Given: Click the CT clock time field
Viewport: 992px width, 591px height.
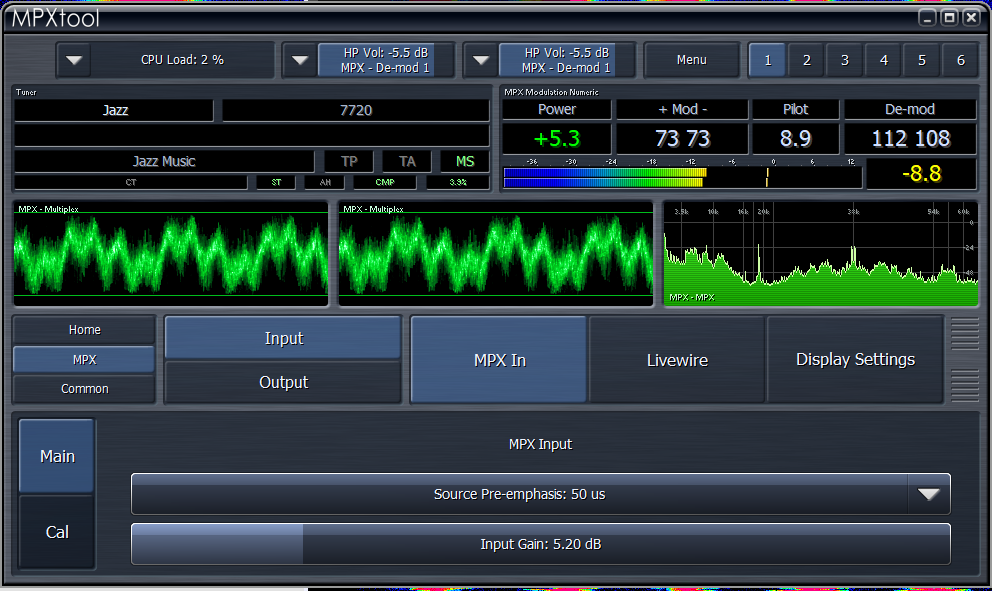Looking at the screenshot, I should [131, 182].
